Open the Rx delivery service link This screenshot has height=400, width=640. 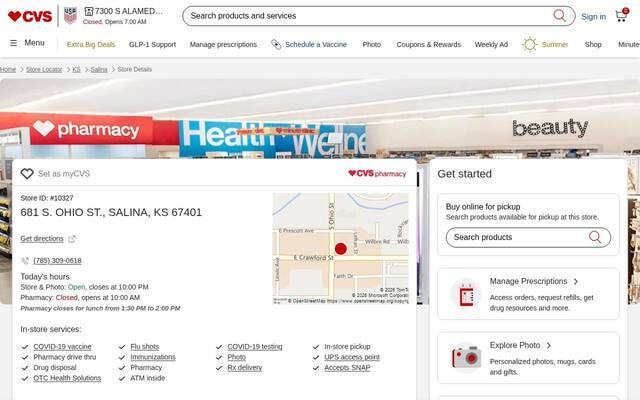[x=244, y=368]
